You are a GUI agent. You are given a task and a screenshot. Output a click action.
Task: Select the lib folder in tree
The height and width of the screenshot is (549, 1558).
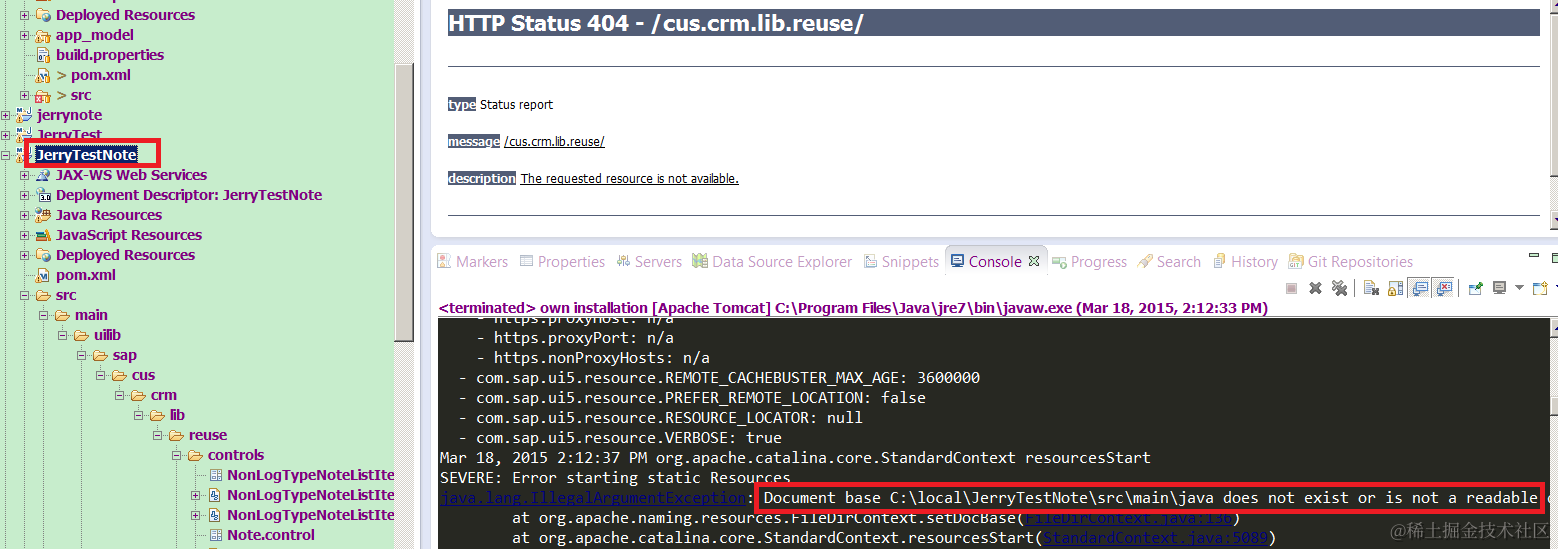tap(177, 415)
